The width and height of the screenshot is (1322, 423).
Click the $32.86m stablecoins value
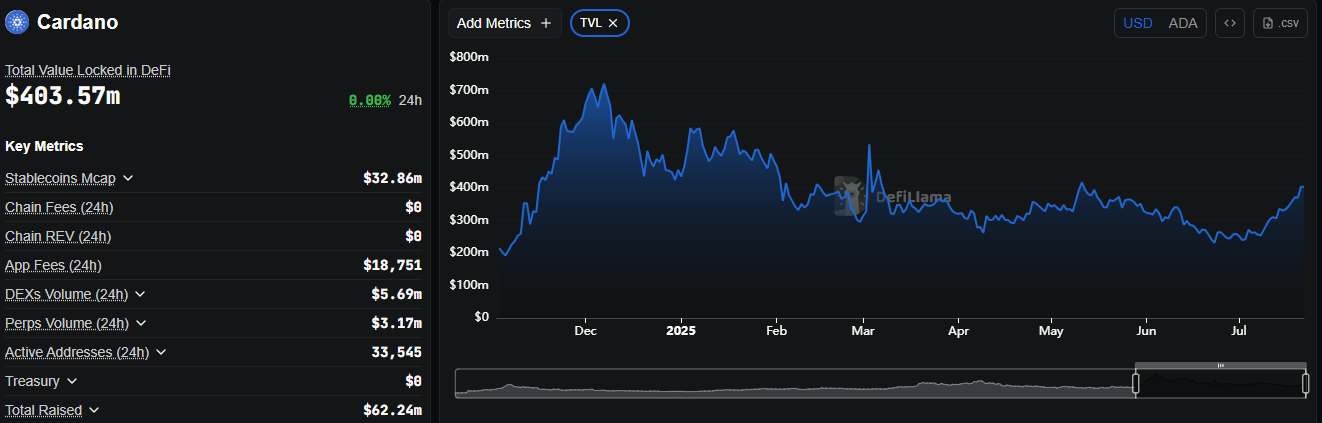tap(392, 178)
